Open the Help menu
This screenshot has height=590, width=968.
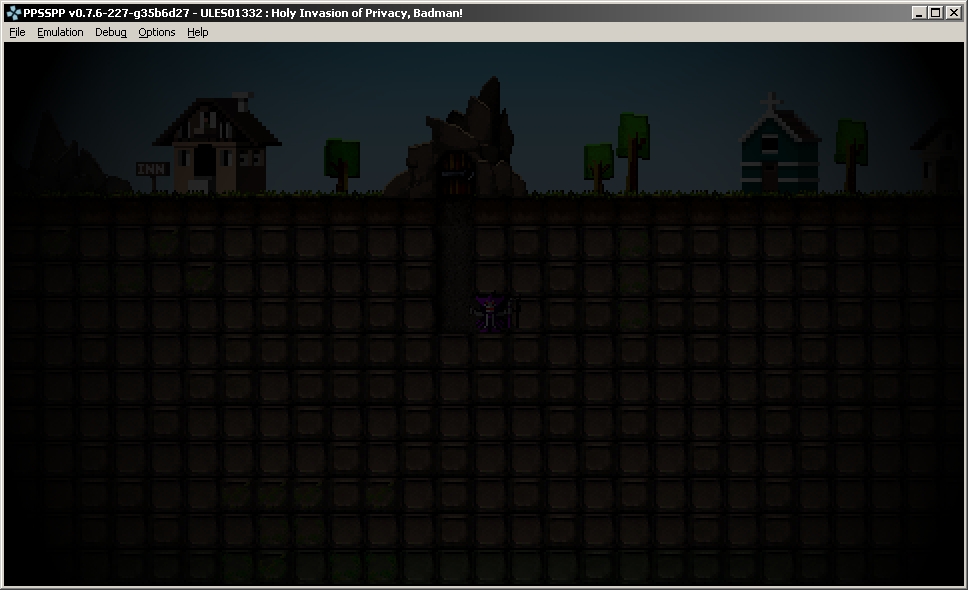[x=198, y=32]
